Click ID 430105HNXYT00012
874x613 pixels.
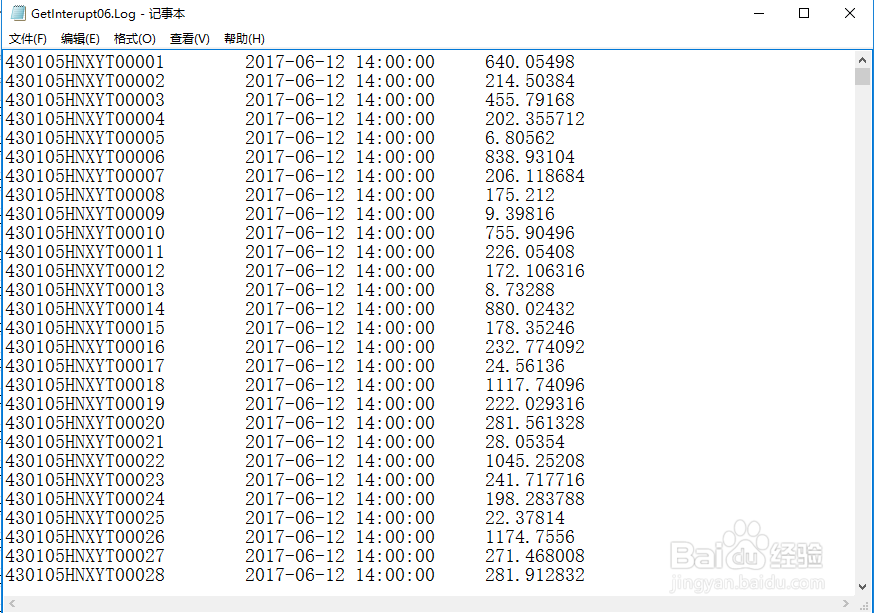[85, 271]
